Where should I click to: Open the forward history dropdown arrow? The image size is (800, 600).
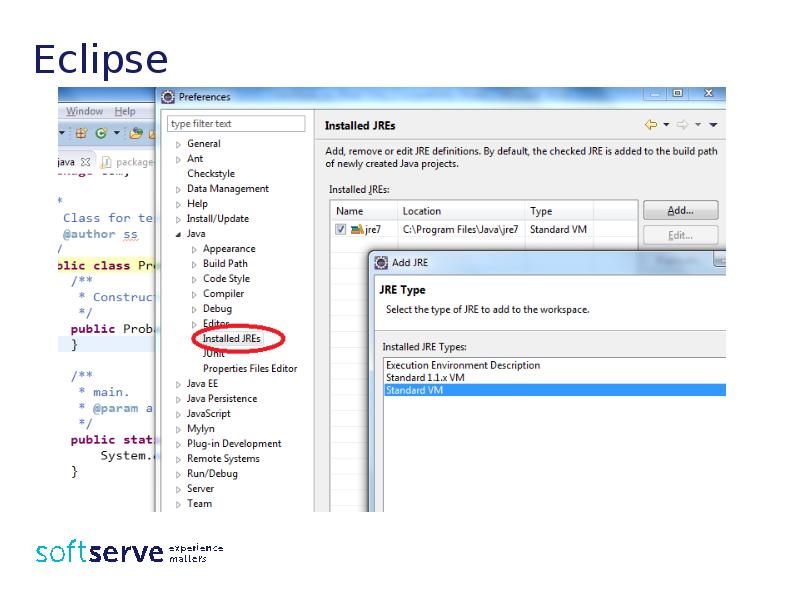(x=698, y=124)
